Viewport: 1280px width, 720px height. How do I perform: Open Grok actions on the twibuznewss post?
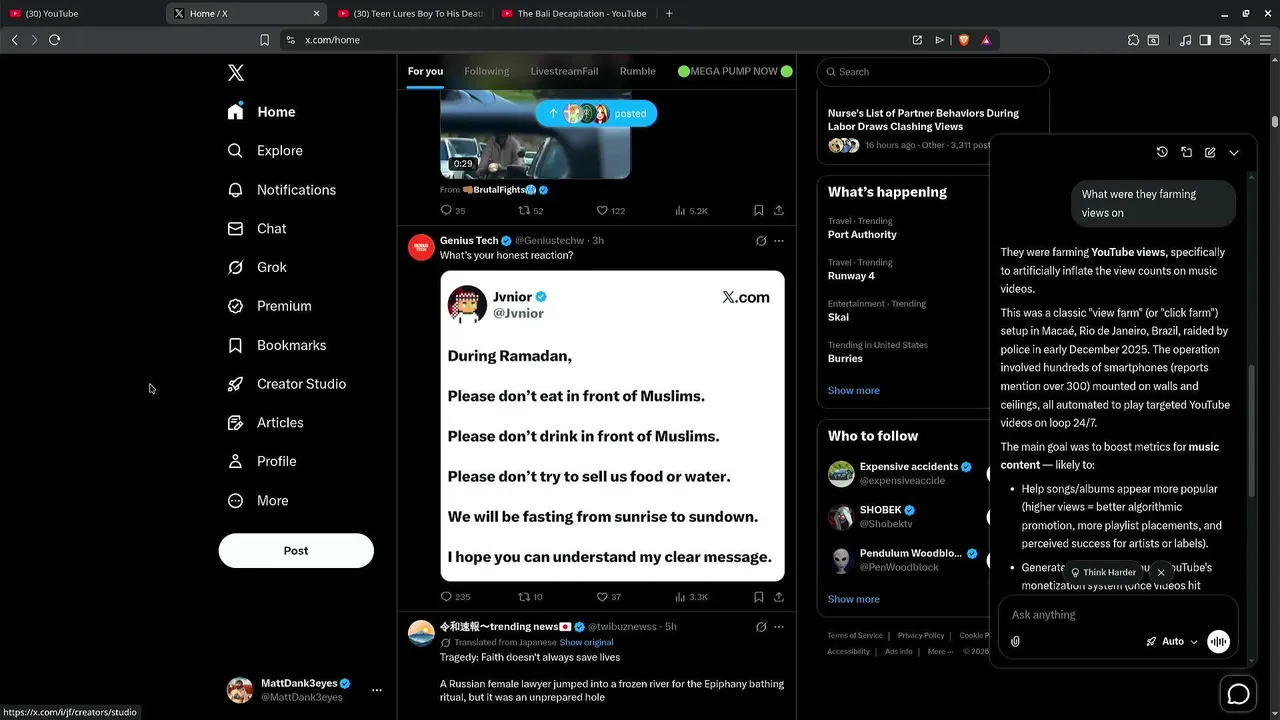coord(761,627)
